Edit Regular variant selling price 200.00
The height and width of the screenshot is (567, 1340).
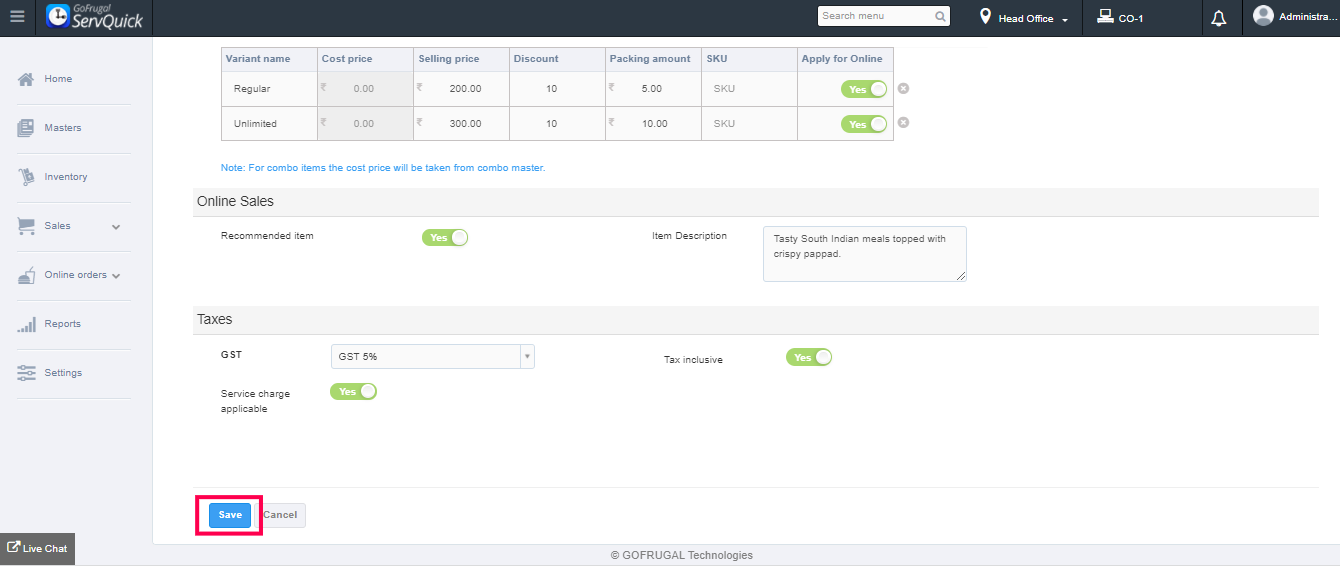[461, 89]
